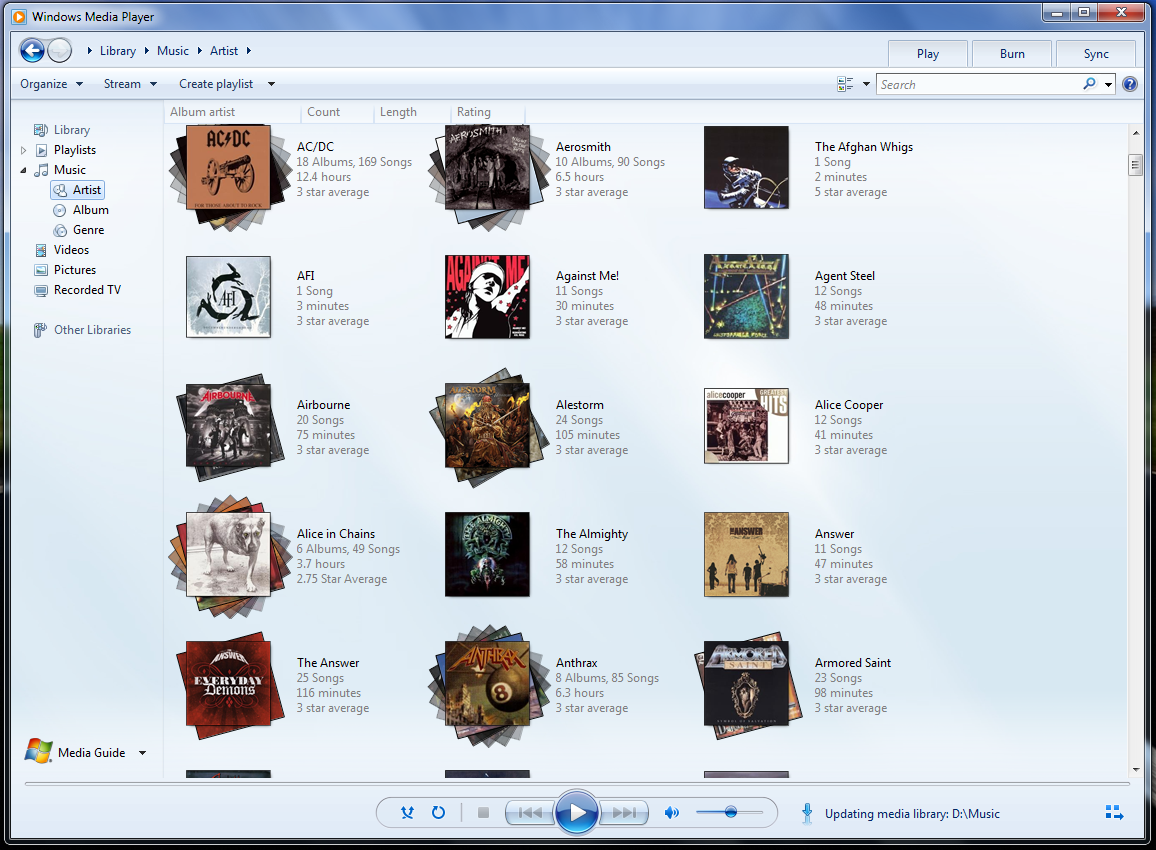Open Pictures in the navigation pane
Screen dimensions: 1156x850
click(x=74, y=270)
